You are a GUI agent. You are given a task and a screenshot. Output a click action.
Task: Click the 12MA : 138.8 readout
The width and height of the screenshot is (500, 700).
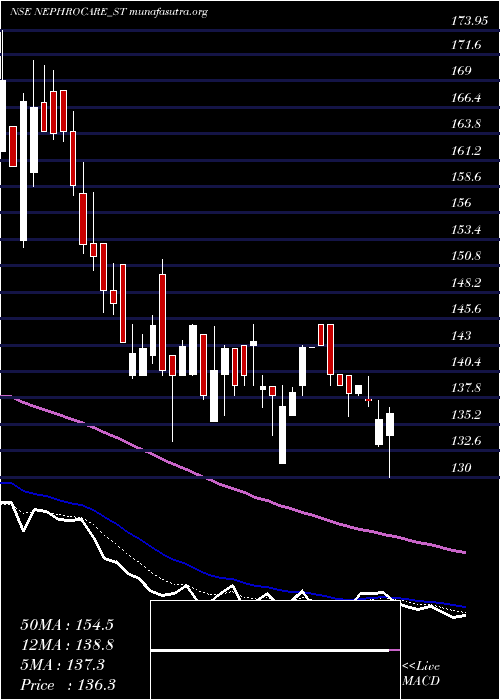click(67, 645)
